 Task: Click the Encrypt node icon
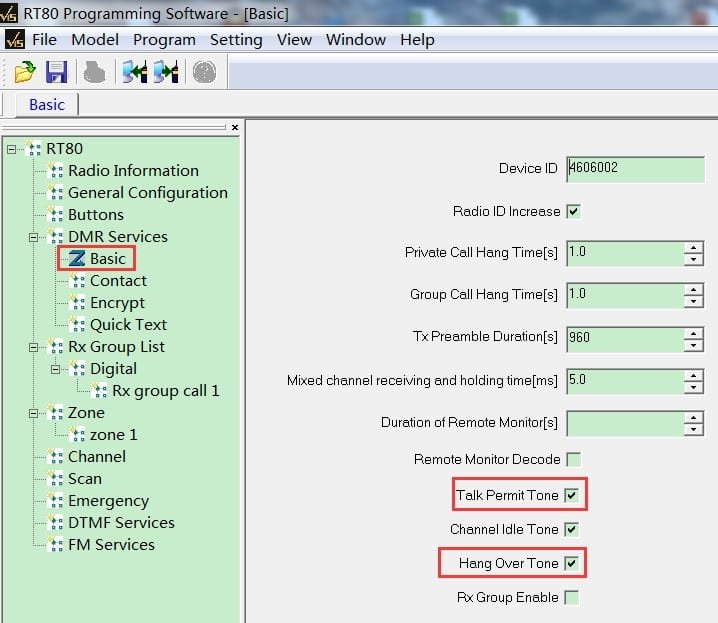(x=77, y=303)
